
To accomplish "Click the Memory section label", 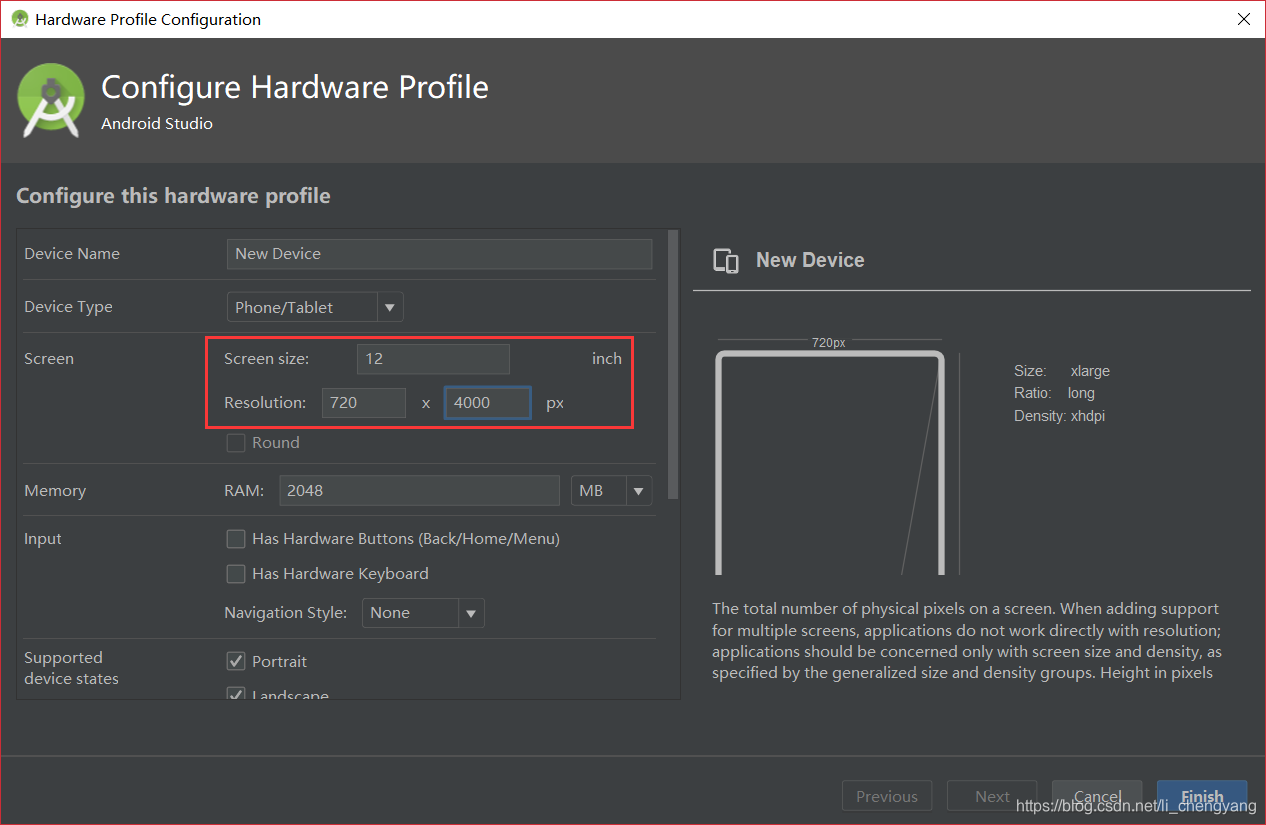I will point(55,491).
